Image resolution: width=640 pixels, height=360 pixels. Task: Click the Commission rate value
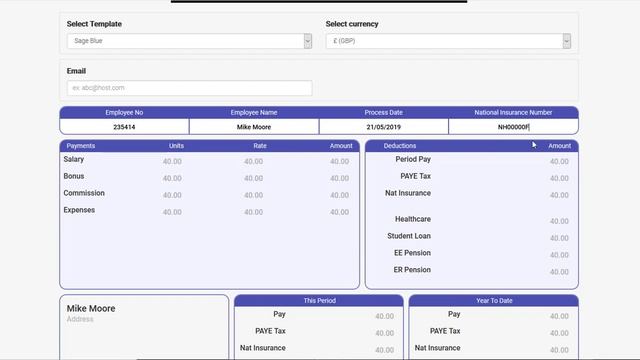(253, 195)
